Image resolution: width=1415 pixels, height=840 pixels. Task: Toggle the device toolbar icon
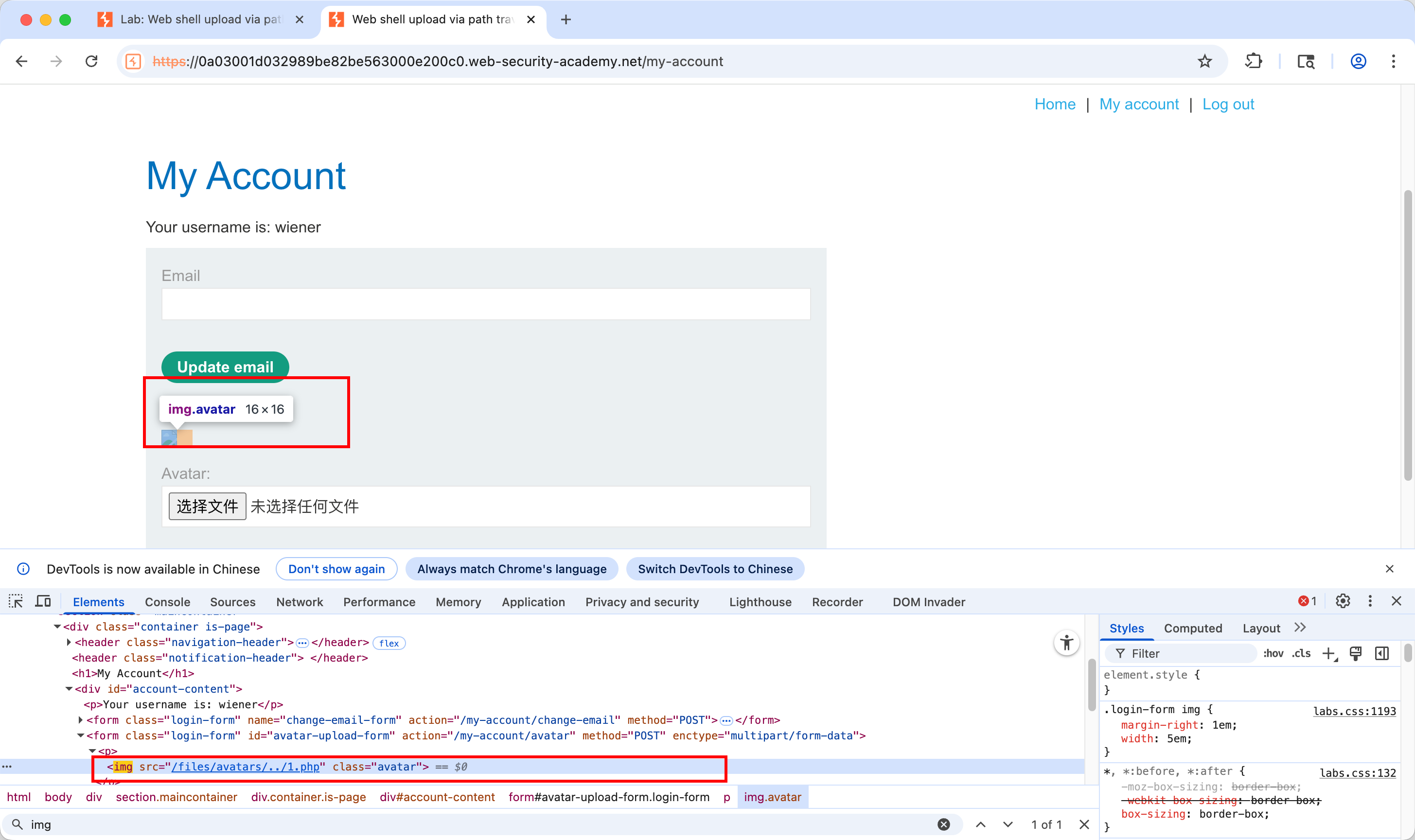coord(43,601)
